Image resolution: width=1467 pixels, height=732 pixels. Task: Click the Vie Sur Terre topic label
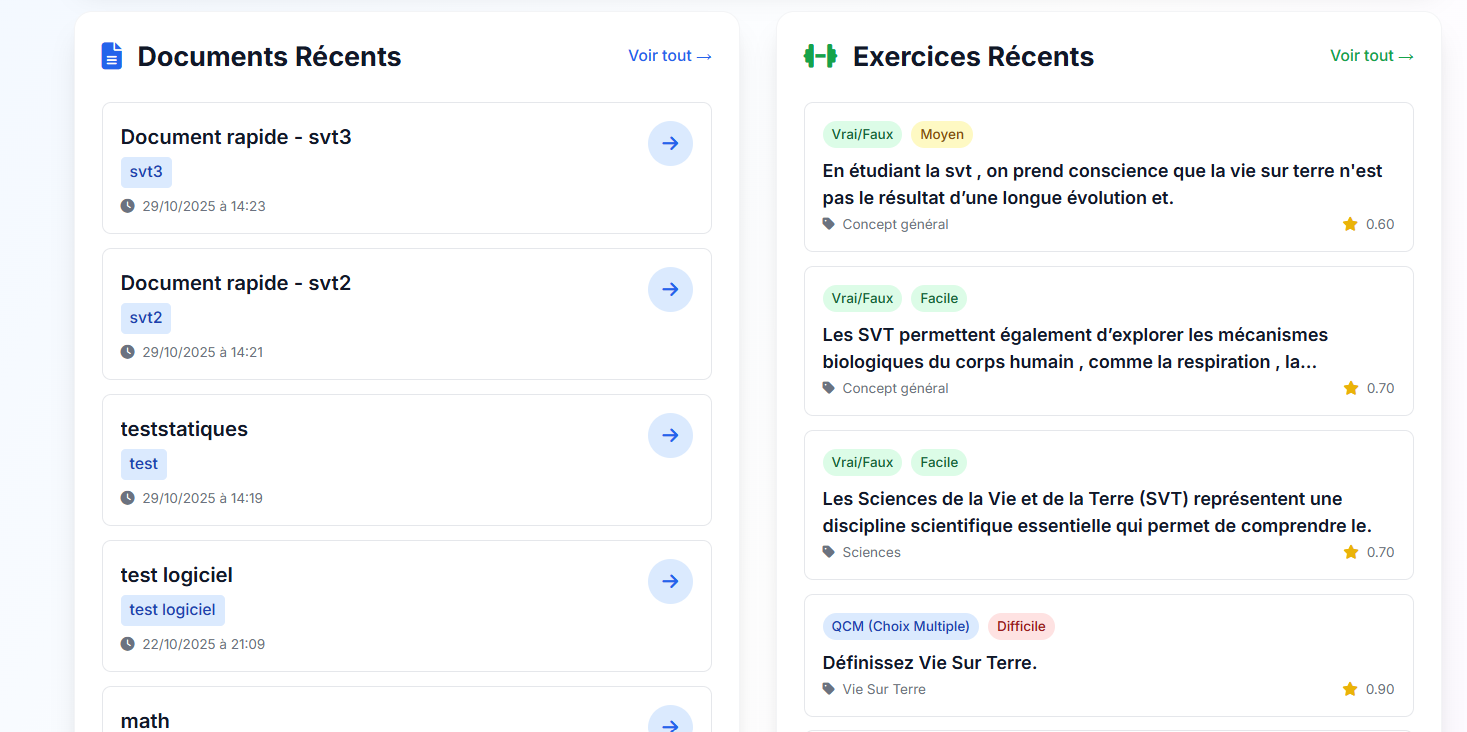(884, 689)
